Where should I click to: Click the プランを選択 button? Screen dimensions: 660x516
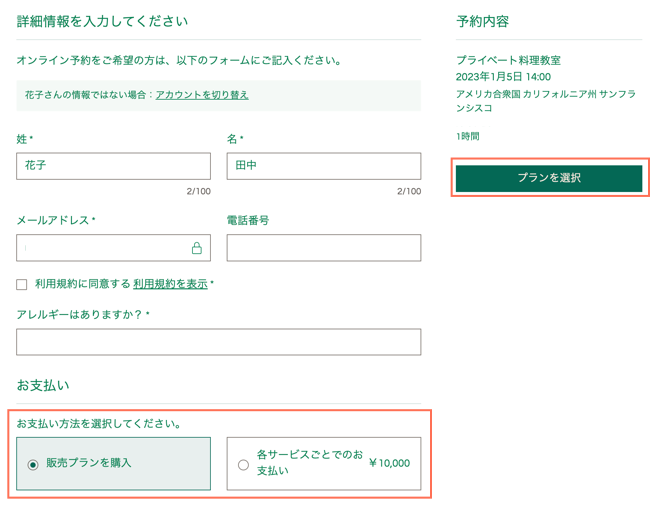(549, 178)
